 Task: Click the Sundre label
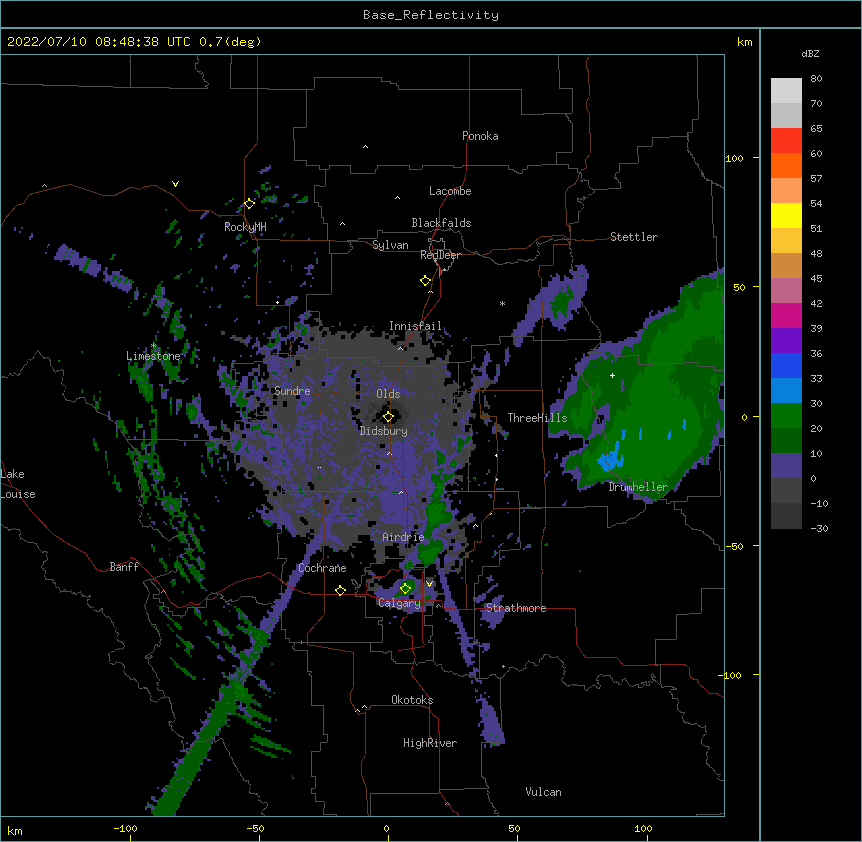click(x=292, y=391)
